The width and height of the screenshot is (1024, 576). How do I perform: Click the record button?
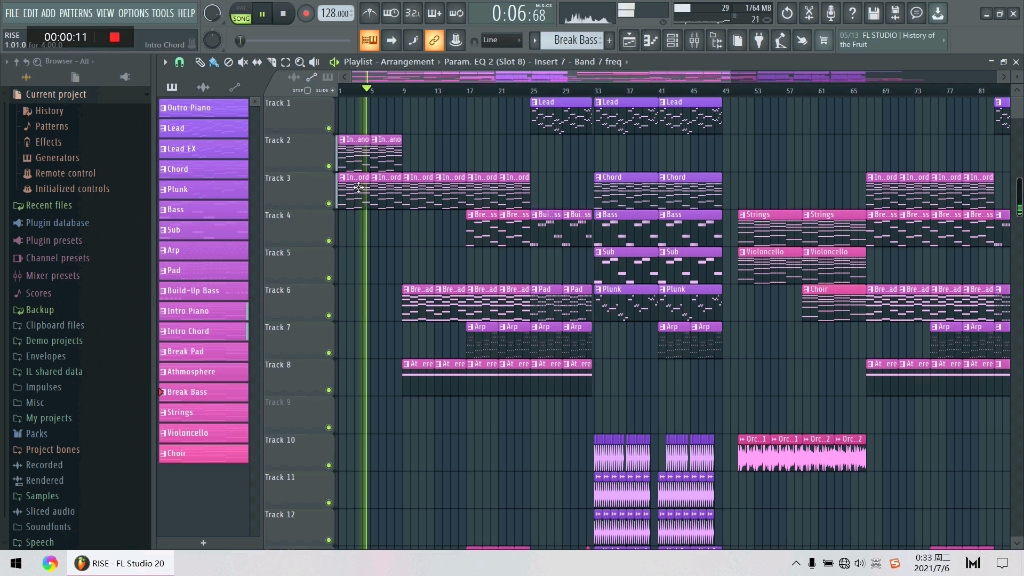tap(305, 14)
